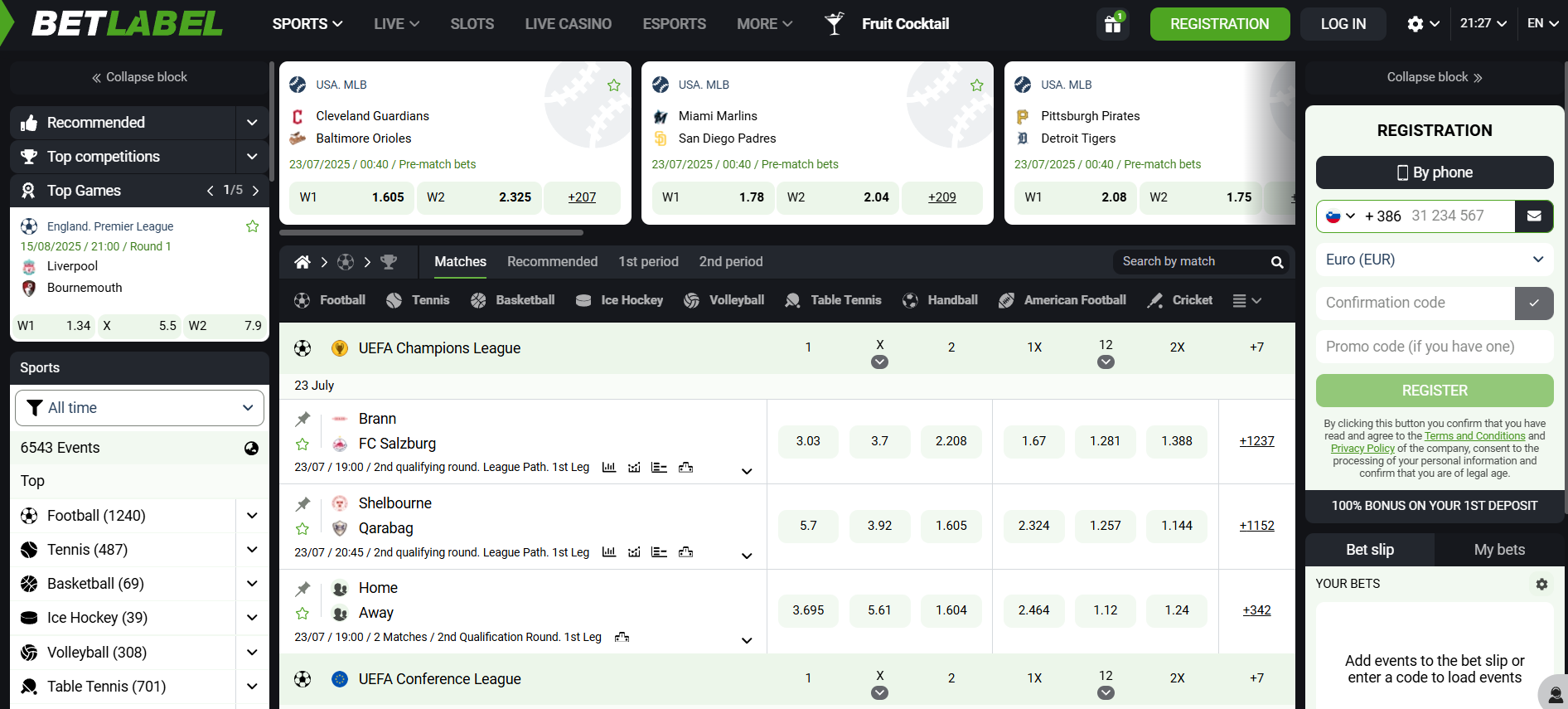Toggle X column arrow in UEFA Conference League header
The width and height of the screenshot is (1568, 709).
pyautogui.click(x=880, y=693)
